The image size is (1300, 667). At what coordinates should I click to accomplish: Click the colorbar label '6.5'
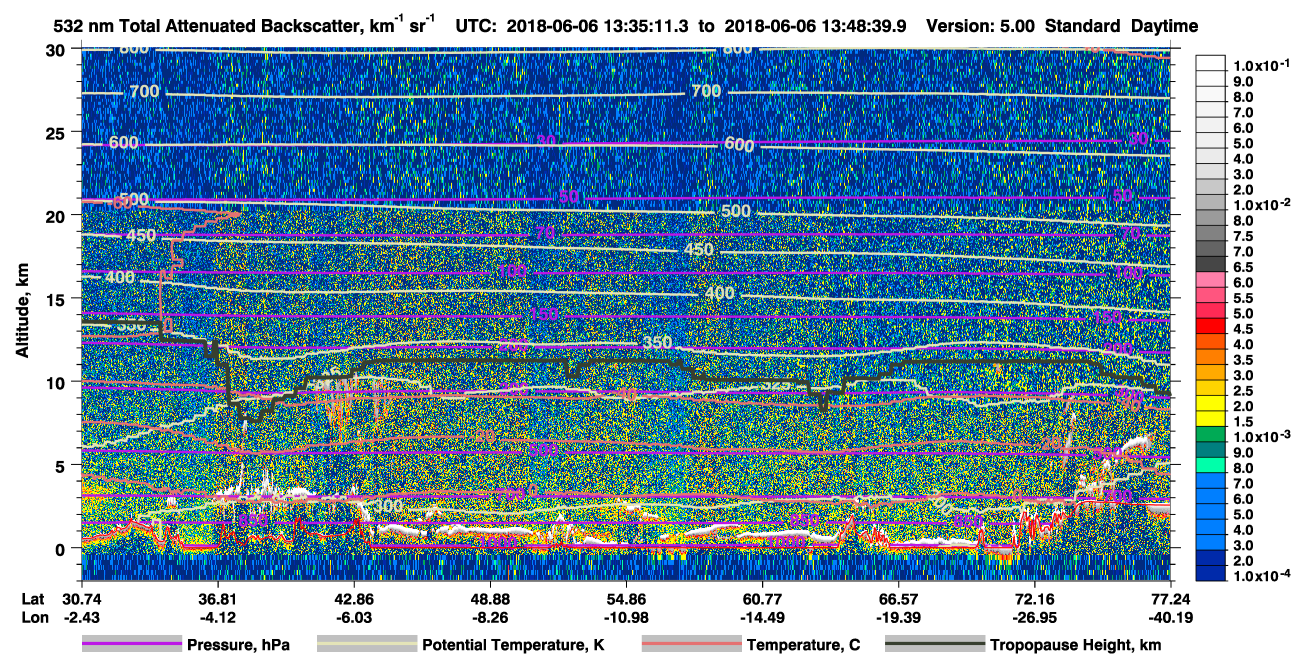coord(1242,267)
